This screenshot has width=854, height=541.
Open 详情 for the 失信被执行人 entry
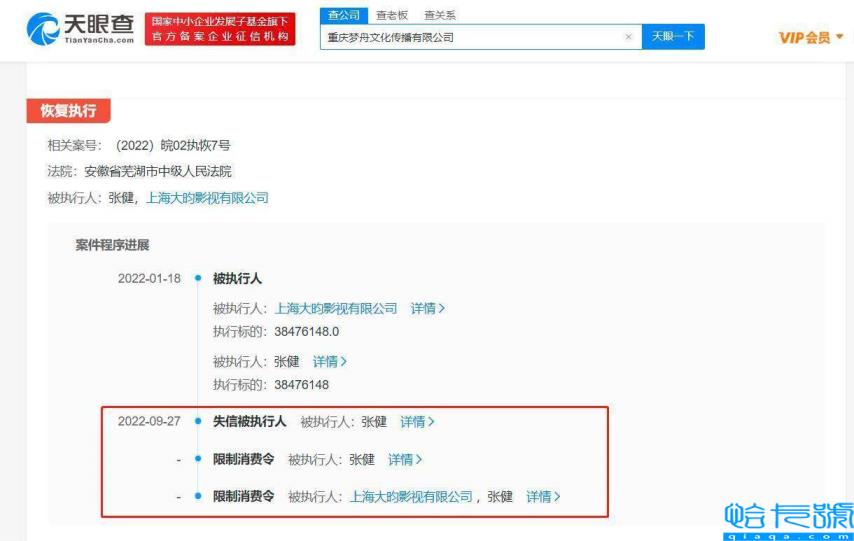tap(417, 422)
